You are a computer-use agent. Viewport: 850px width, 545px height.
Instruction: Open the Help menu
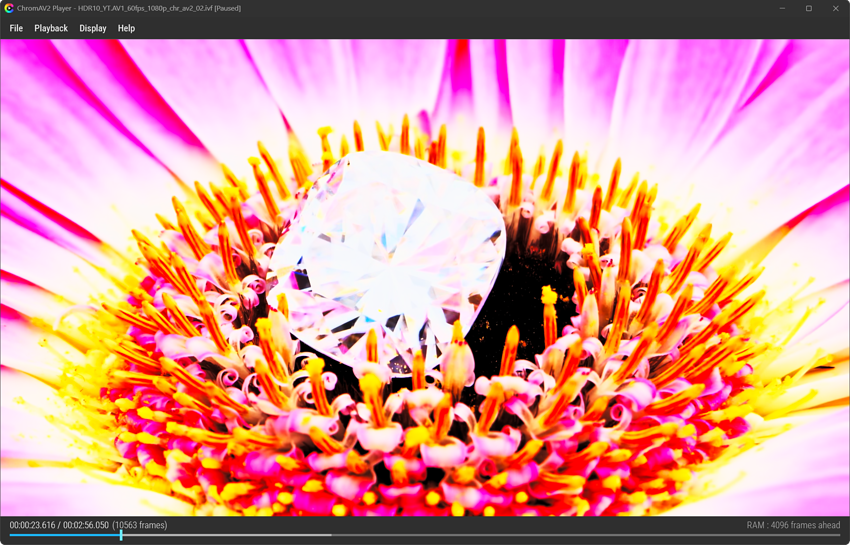pyautogui.click(x=126, y=28)
